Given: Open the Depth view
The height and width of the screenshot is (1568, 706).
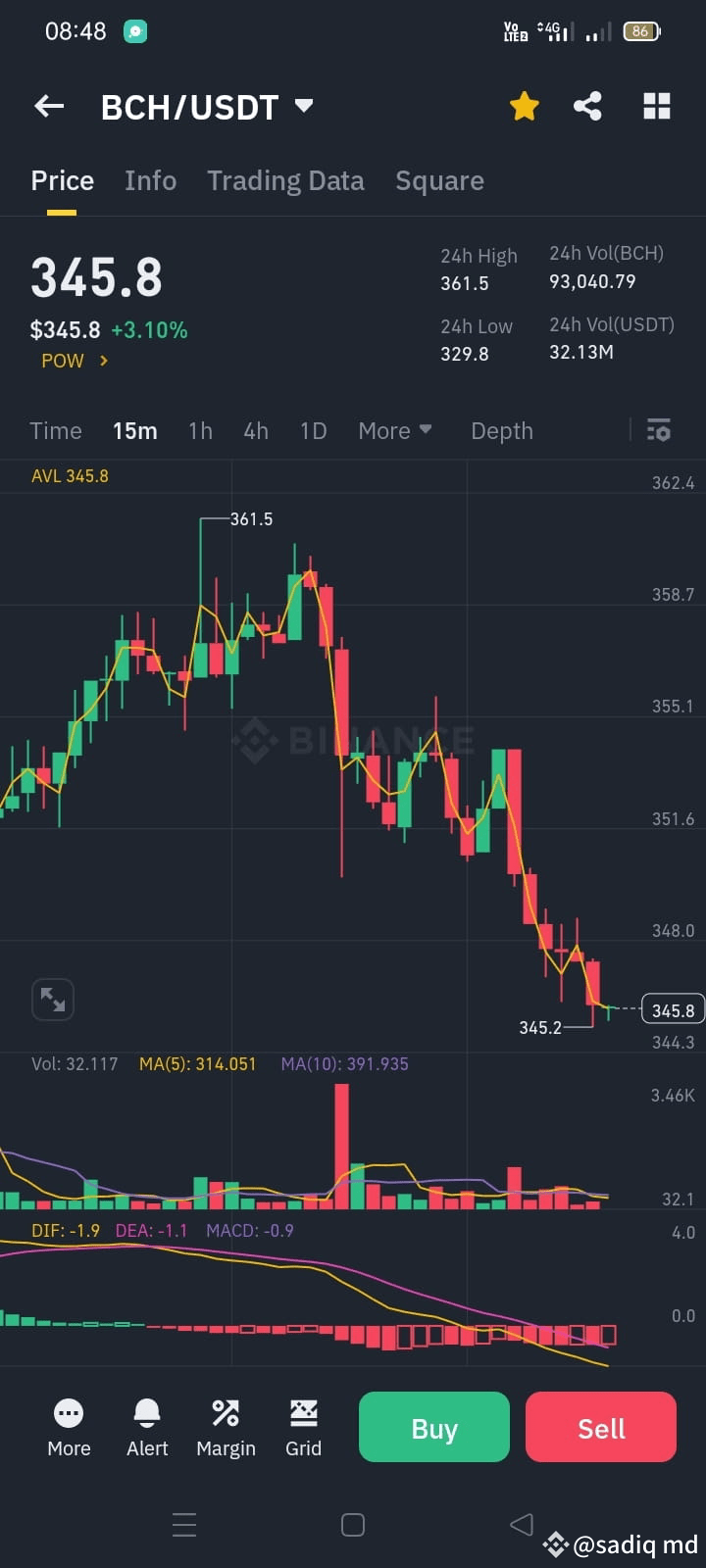Looking at the screenshot, I should tap(501, 430).
